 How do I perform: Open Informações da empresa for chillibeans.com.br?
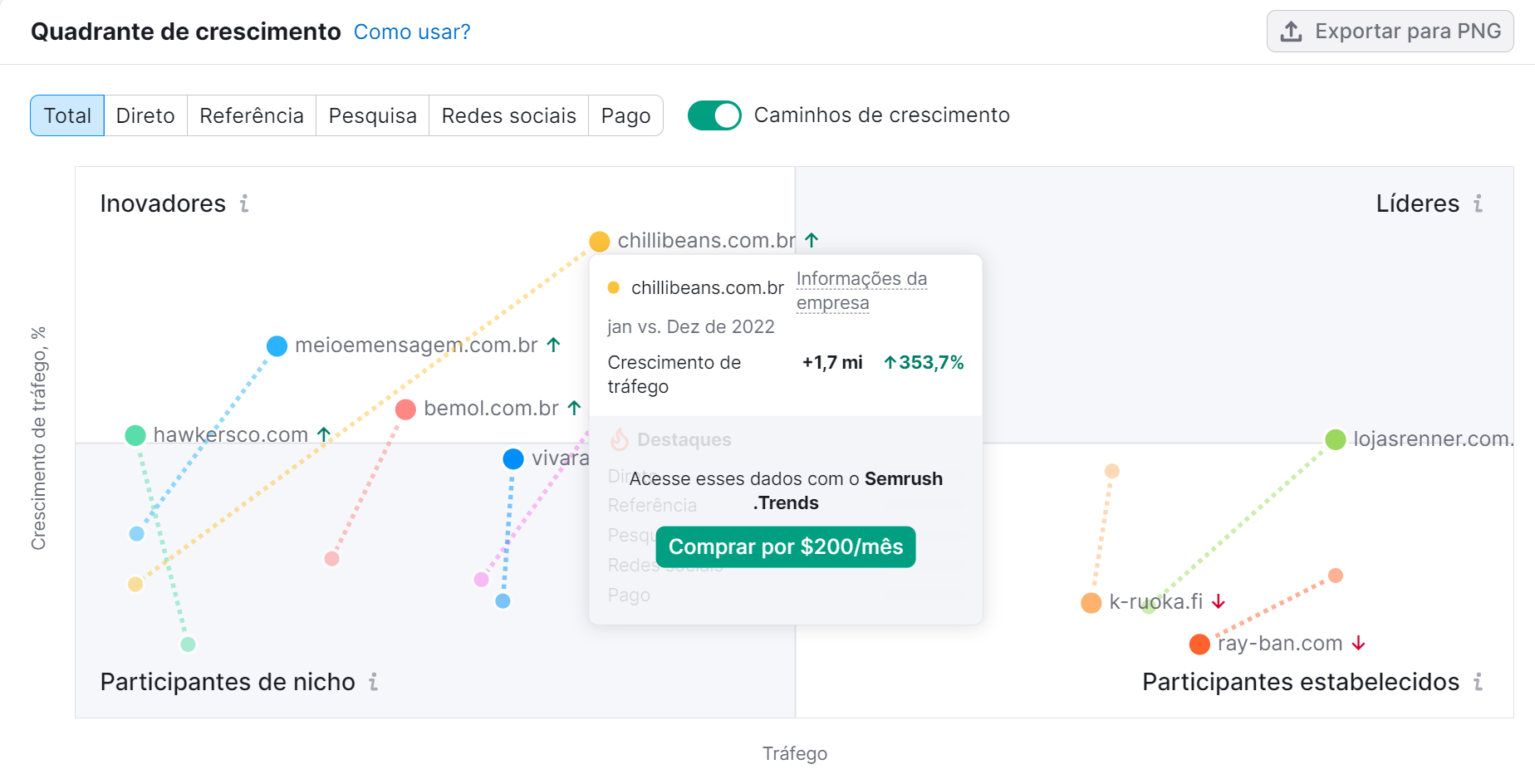coord(861,291)
